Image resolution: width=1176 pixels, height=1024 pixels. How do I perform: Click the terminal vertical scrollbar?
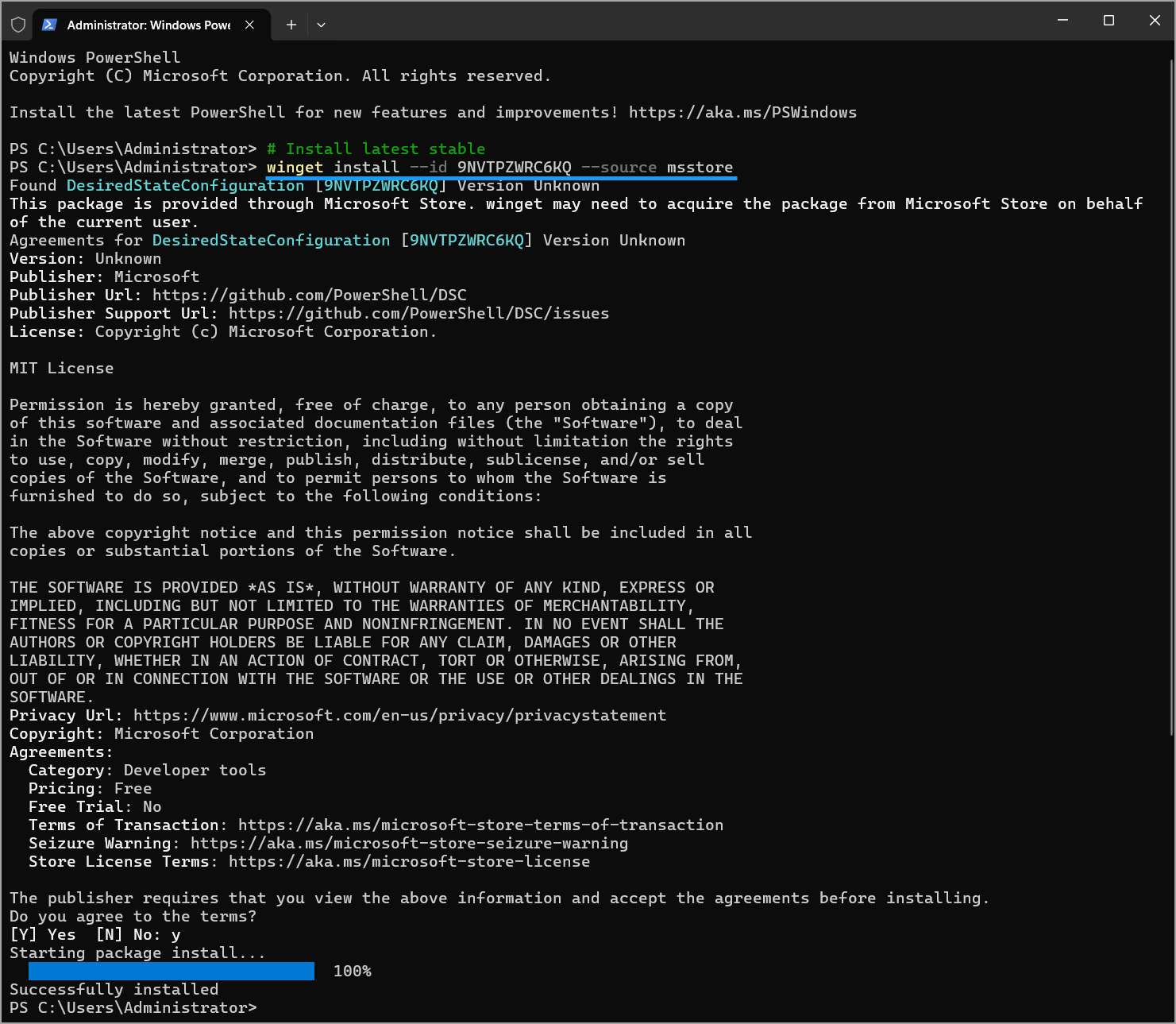pyautogui.click(x=1172, y=397)
